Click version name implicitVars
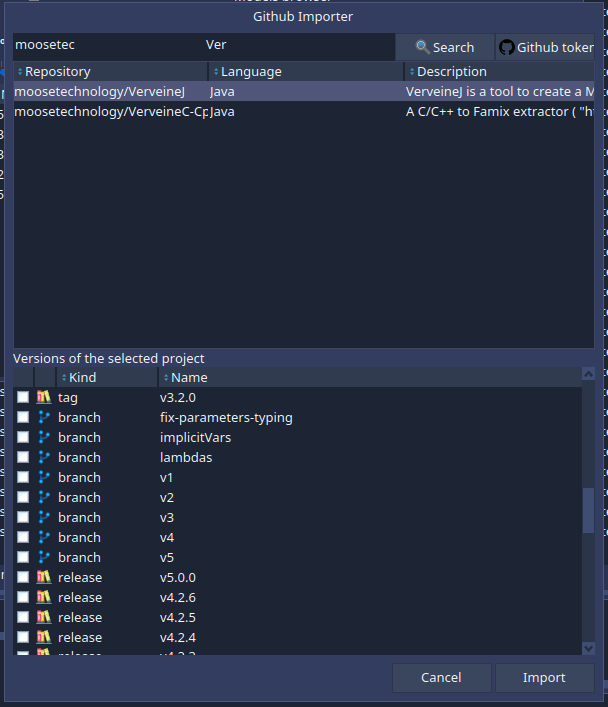Screen dimensions: 608x707 coord(195,437)
